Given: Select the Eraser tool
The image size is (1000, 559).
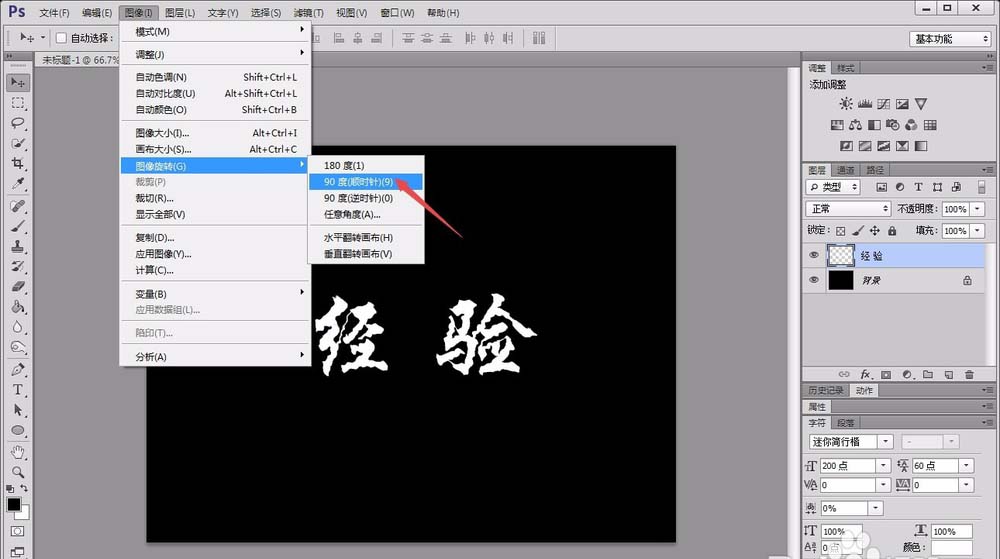Looking at the screenshot, I should (18, 287).
